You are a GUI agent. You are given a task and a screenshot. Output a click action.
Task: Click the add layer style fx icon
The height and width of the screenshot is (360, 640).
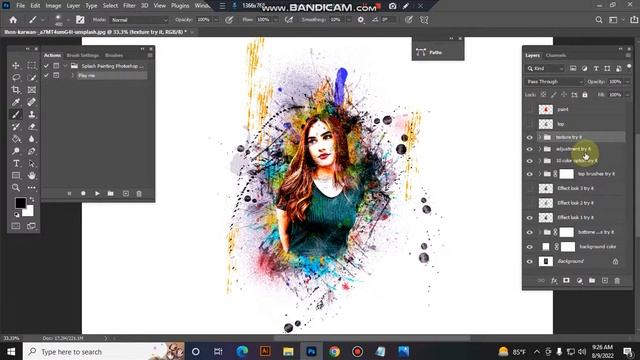tap(554, 280)
